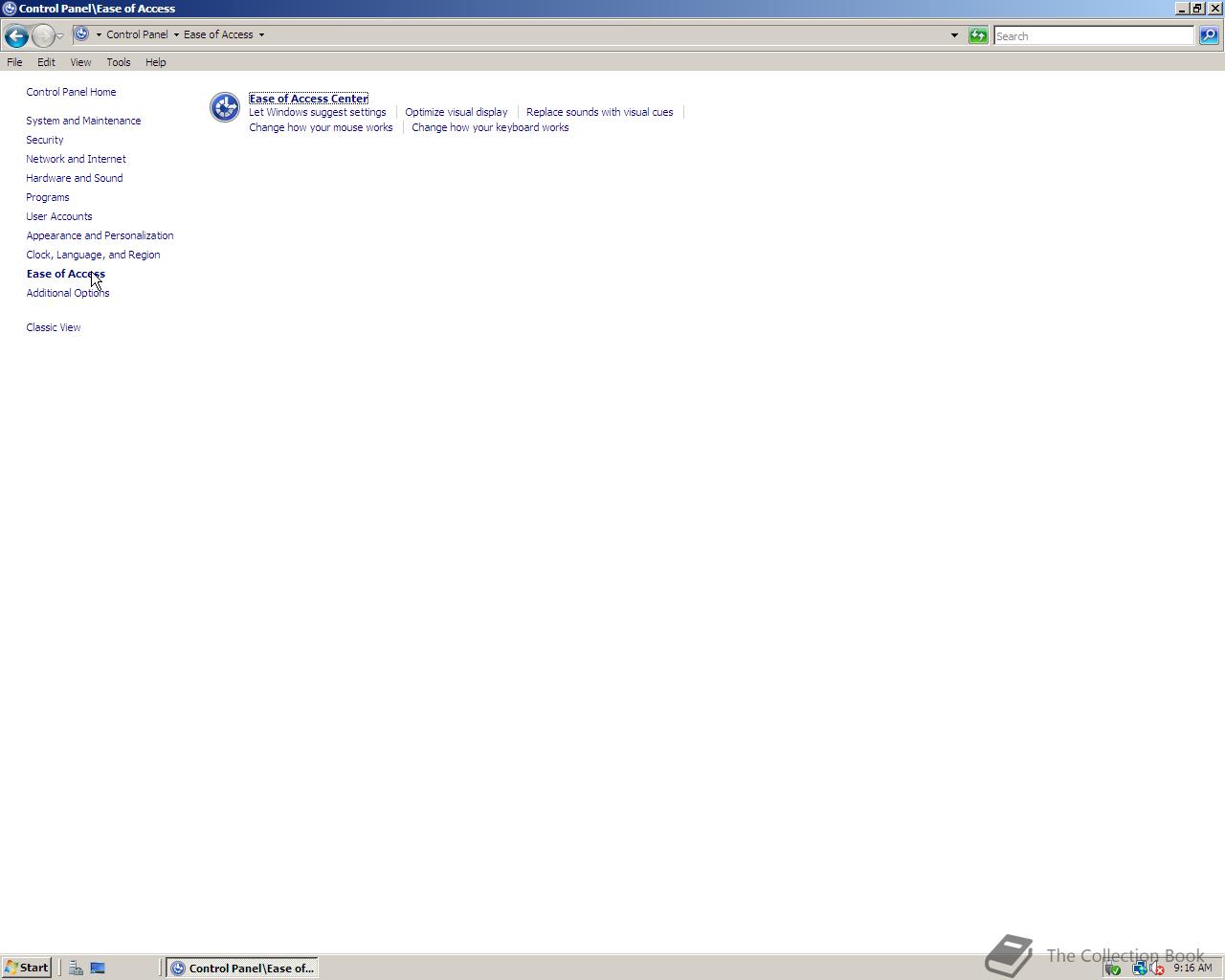The width and height of the screenshot is (1225, 980).
Task: Click the title bar window icon
Action: tap(9, 9)
